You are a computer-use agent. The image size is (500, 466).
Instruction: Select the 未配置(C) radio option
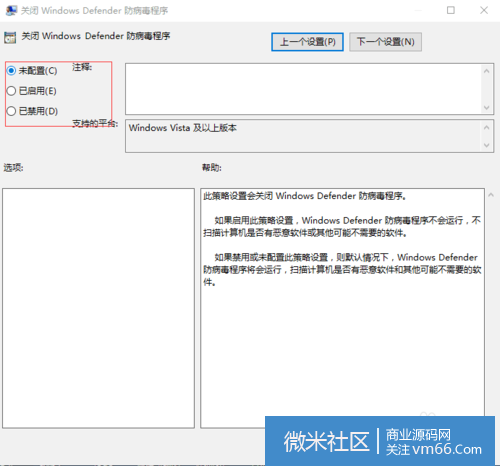point(32,71)
